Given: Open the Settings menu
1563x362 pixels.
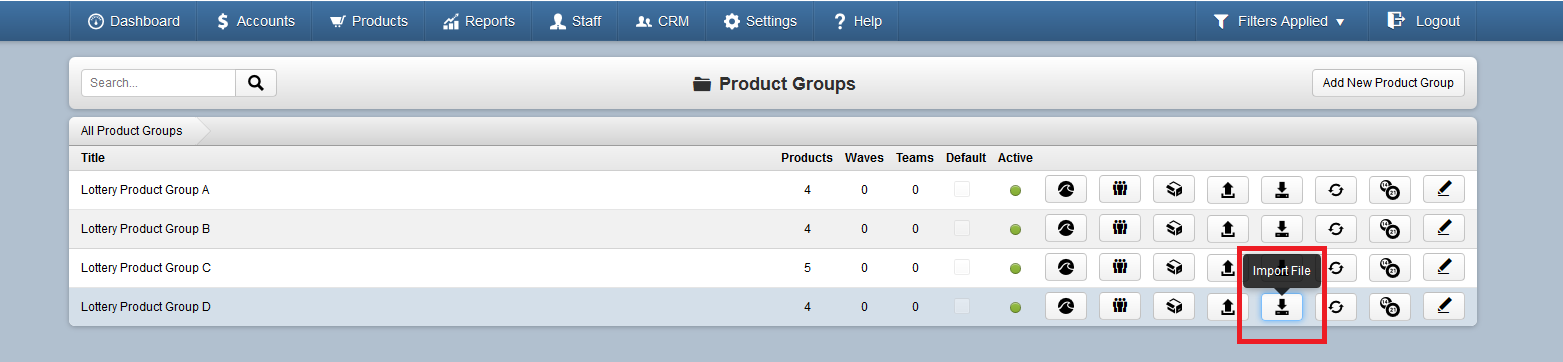Looking at the screenshot, I should click(x=760, y=21).
